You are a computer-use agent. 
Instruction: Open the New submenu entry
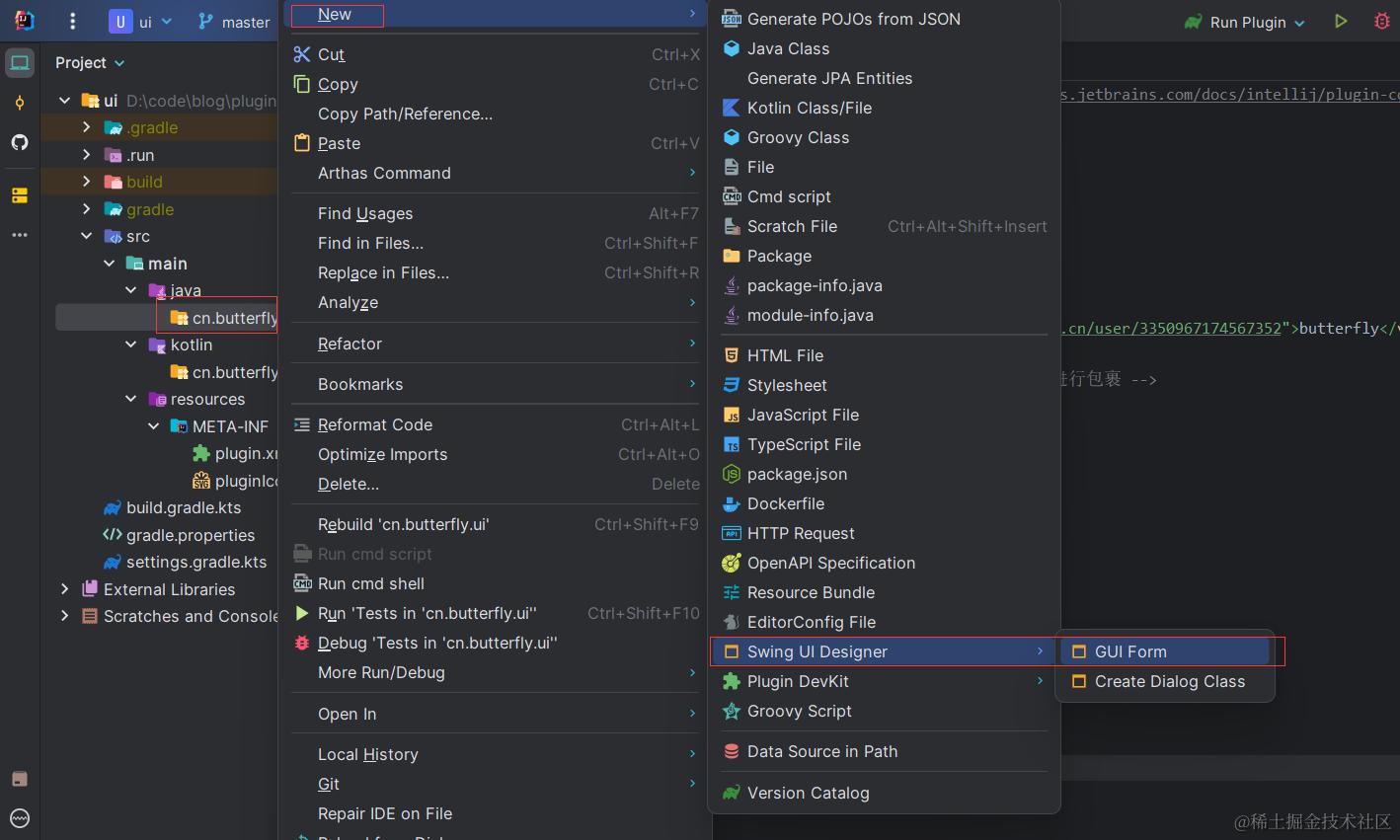[x=496, y=14]
